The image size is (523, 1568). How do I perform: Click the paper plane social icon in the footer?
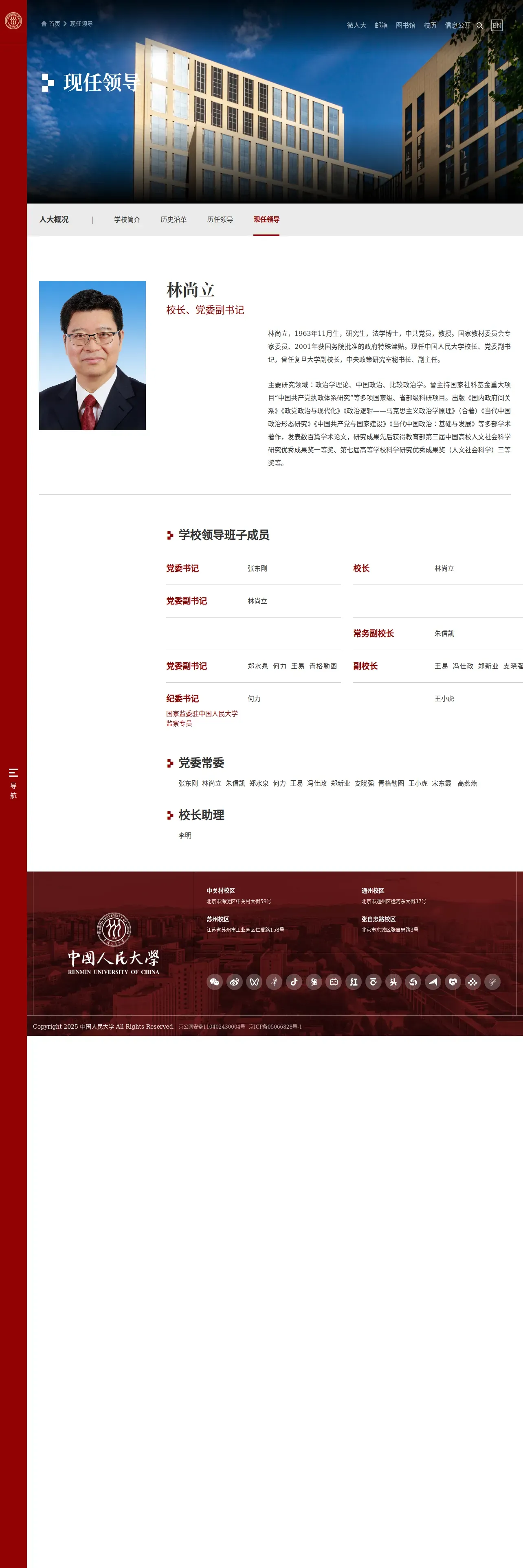433,982
